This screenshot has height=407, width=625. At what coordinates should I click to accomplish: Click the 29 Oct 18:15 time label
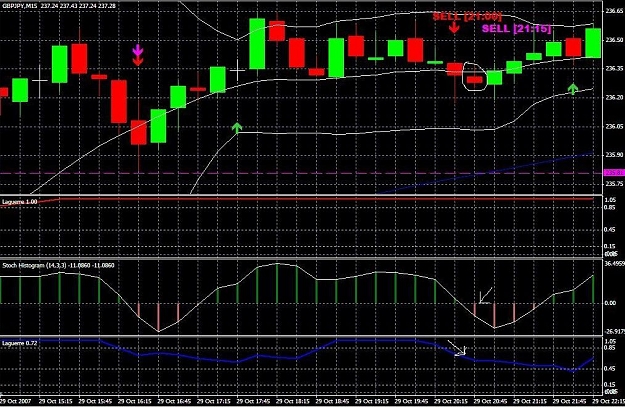(293, 401)
